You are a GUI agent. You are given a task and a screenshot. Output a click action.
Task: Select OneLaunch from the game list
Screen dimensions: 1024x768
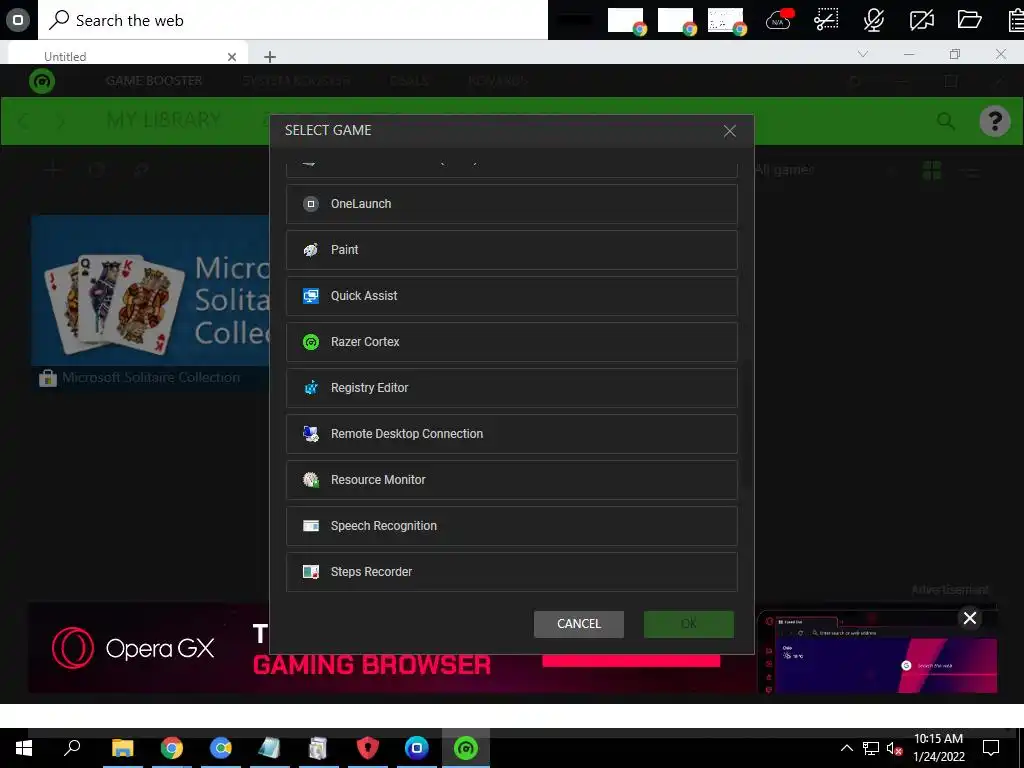pos(511,204)
